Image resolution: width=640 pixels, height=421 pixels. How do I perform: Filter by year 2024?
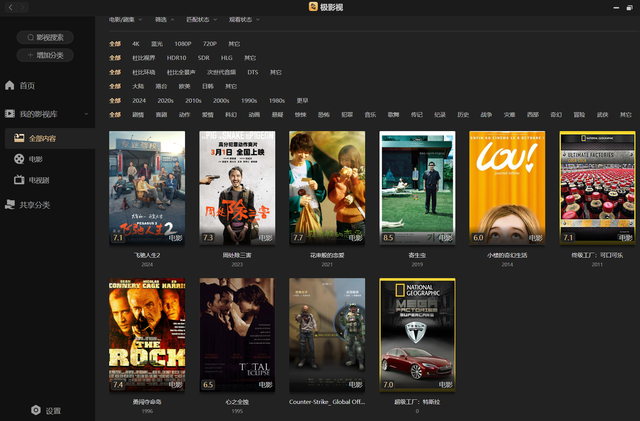(x=139, y=100)
